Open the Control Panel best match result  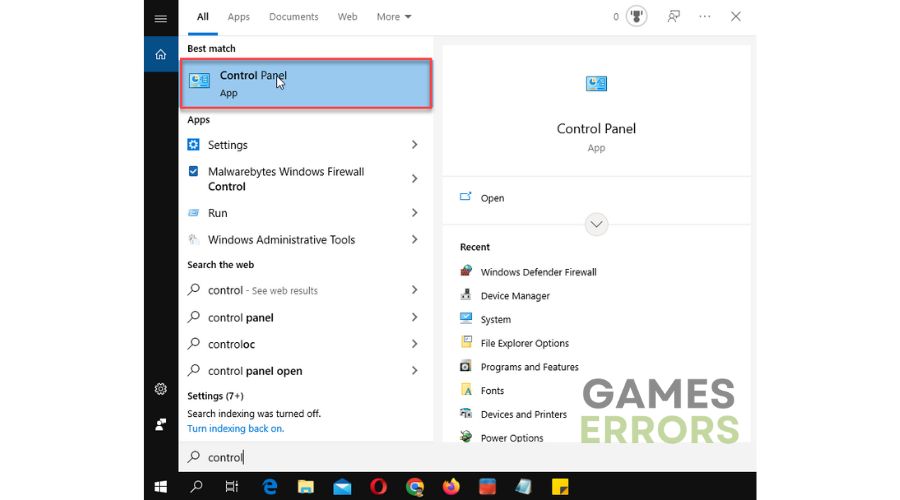coord(306,83)
